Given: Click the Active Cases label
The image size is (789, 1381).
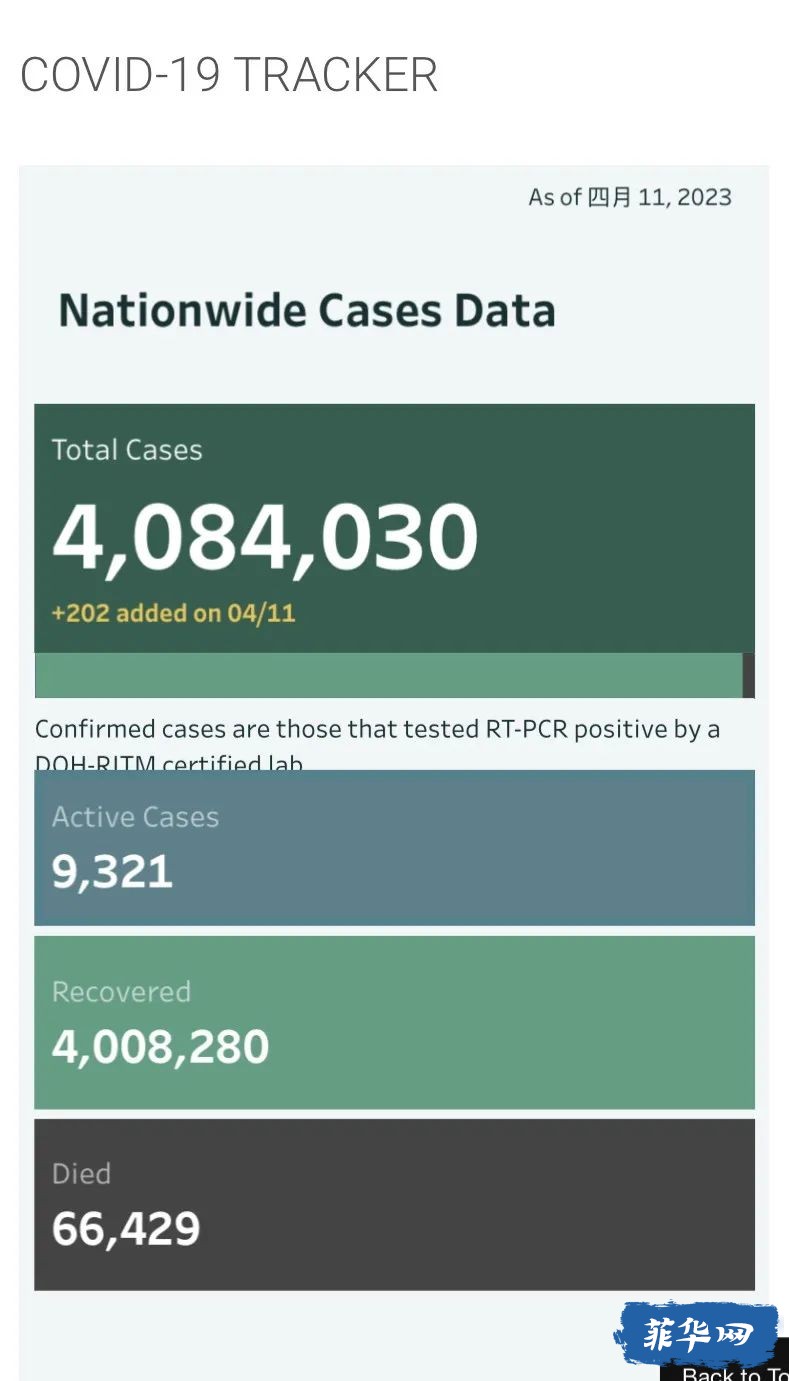Looking at the screenshot, I should (x=135, y=817).
